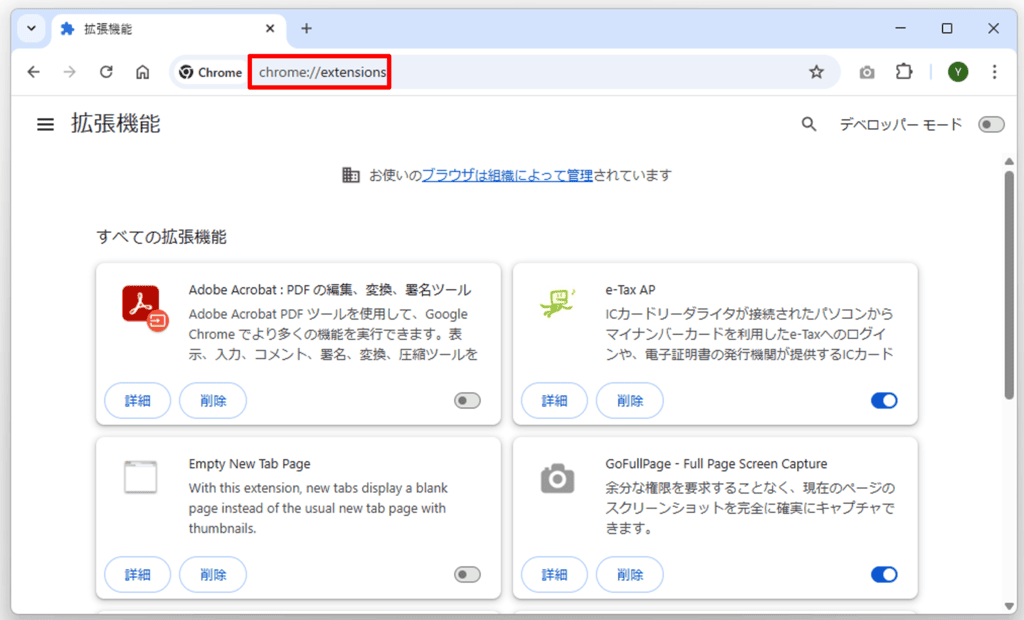The width and height of the screenshot is (1024, 620).
Task: Open the three-dot Chrome menu
Action: (x=993, y=71)
